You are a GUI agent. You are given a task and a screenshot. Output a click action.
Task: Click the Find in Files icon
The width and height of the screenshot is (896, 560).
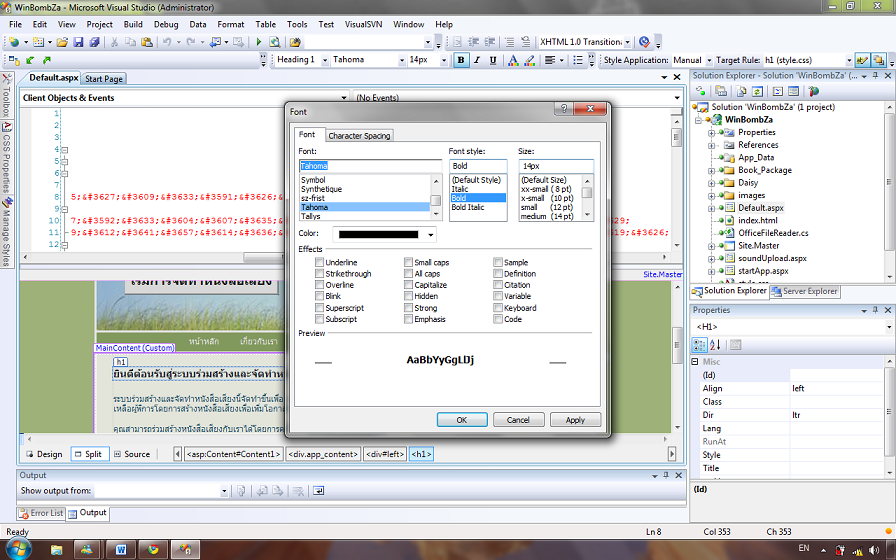pyautogui.click(x=295, y=42)
